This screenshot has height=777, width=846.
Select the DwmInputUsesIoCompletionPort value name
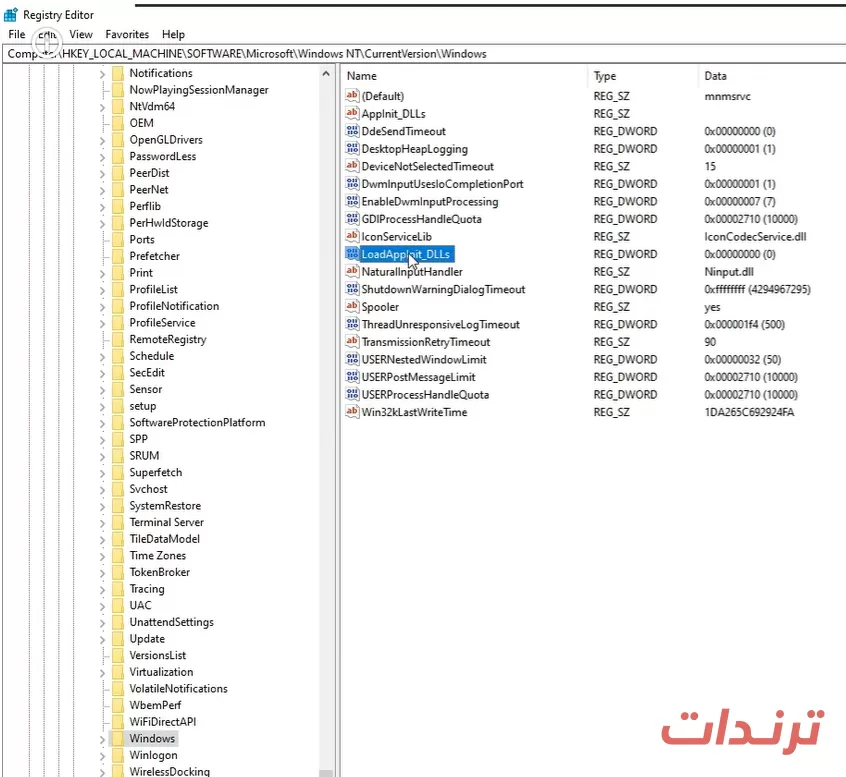[x=442, y=184]
